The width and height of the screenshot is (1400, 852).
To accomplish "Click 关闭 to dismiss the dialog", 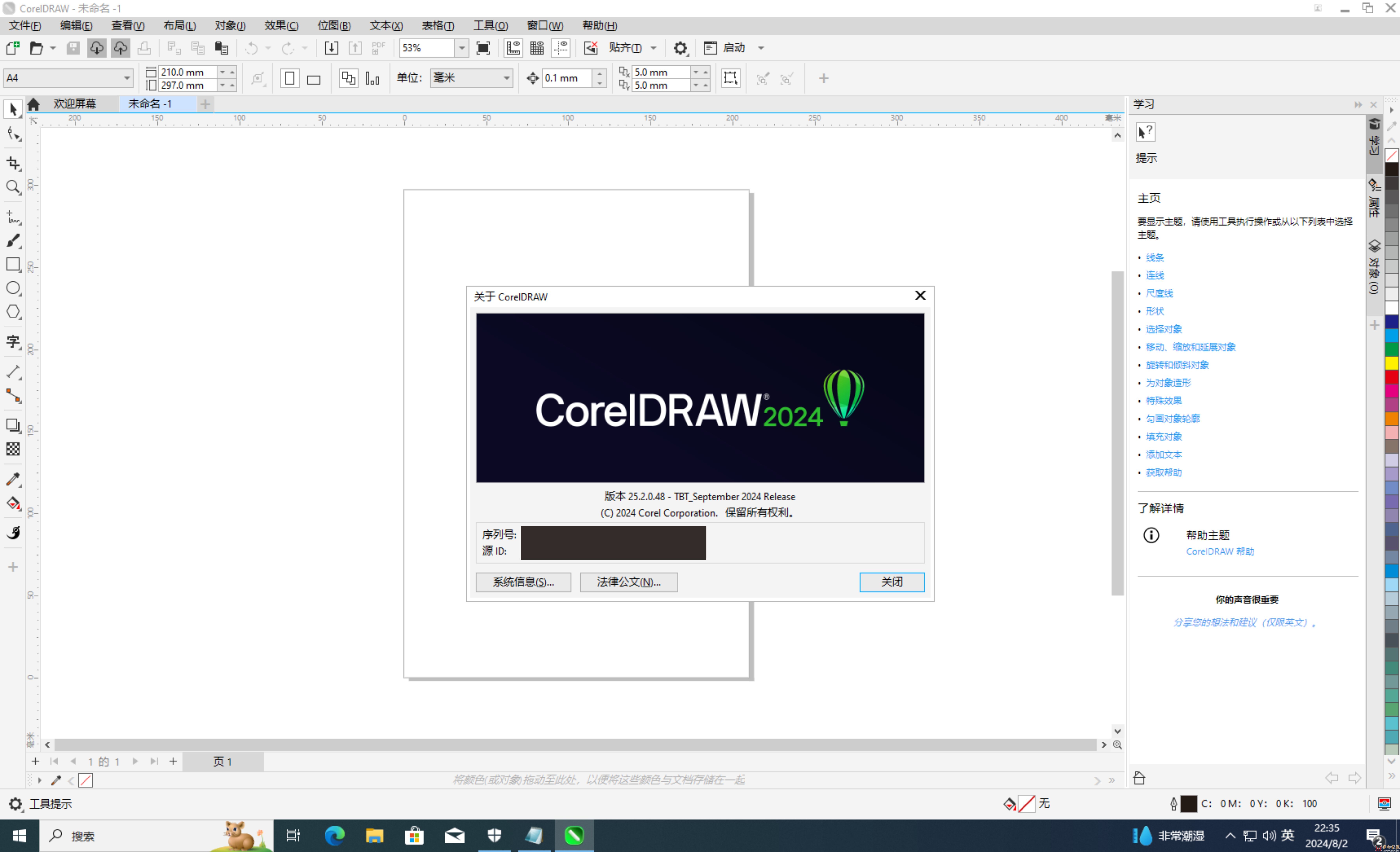I will click(891, 581).
